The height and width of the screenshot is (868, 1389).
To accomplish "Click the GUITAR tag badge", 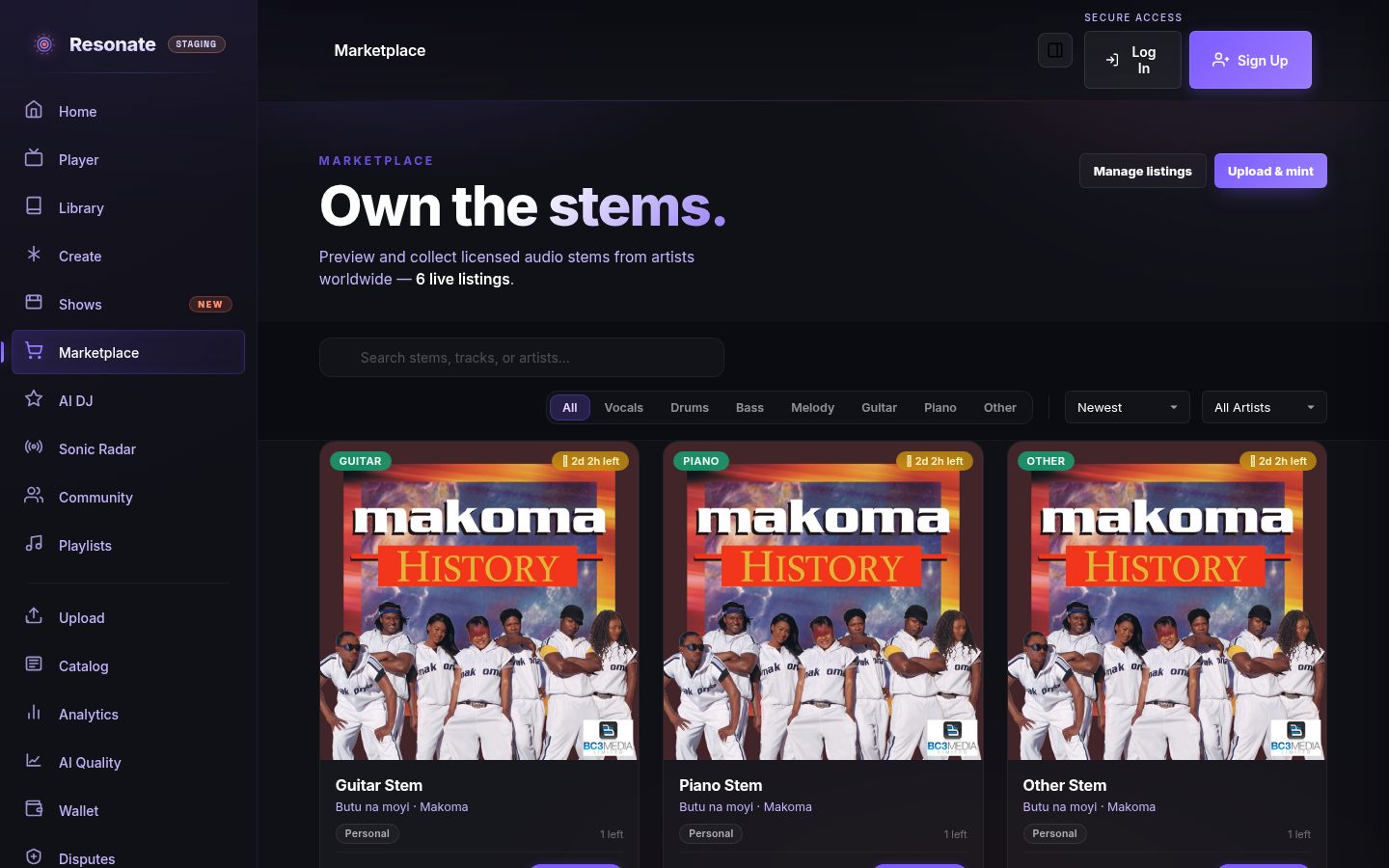I will point(361,461).
